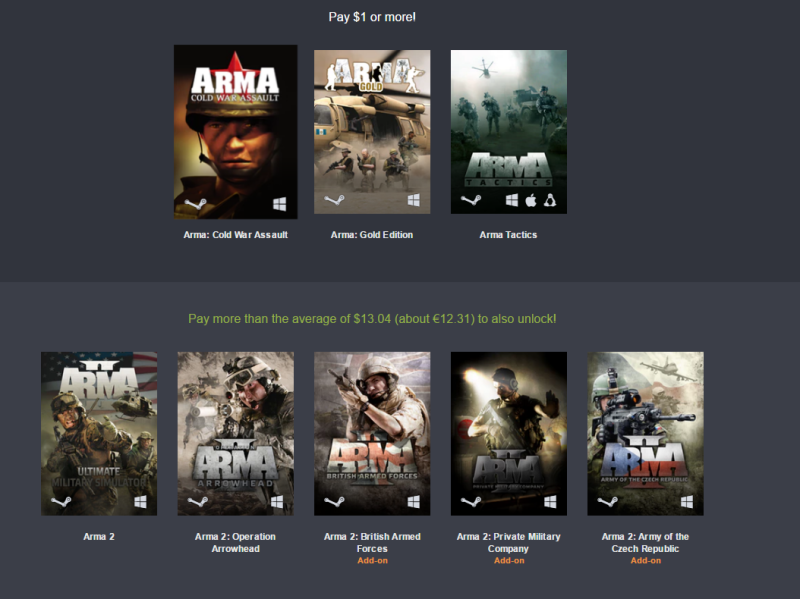Image resolution: width=800 pixels, height=599 pixels.
Task: Click the 'Arma Tactics' title text
Action: point(508,235)
